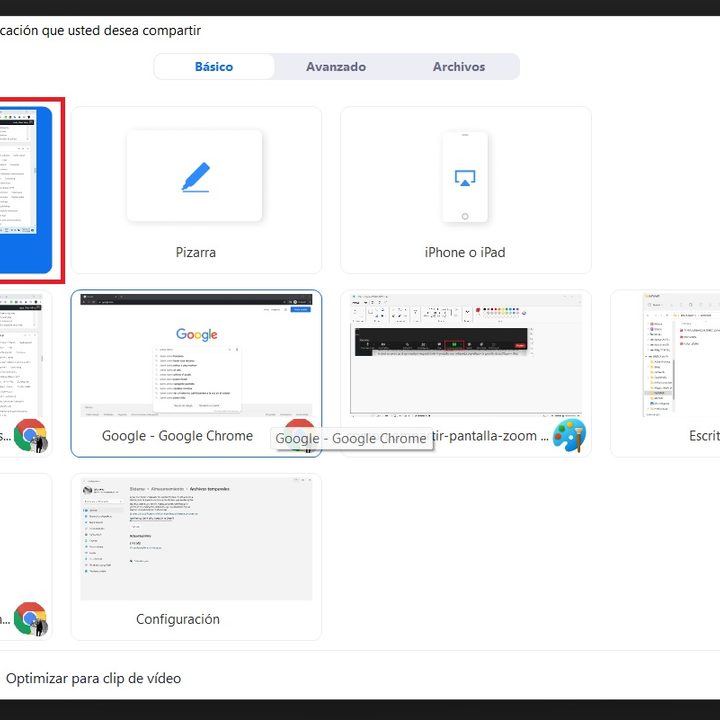This screenshot has height=720, width=720.
Task: Choose the Configuración window to share
Action: [x=196, y=557]
